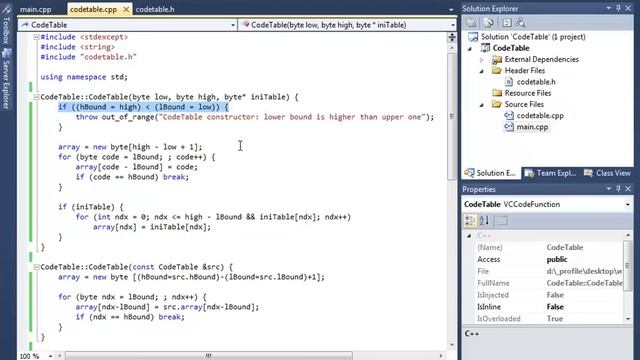Click the Properties grid scroll-down arrow
640x360 pixels.
[x=628, y=319]
